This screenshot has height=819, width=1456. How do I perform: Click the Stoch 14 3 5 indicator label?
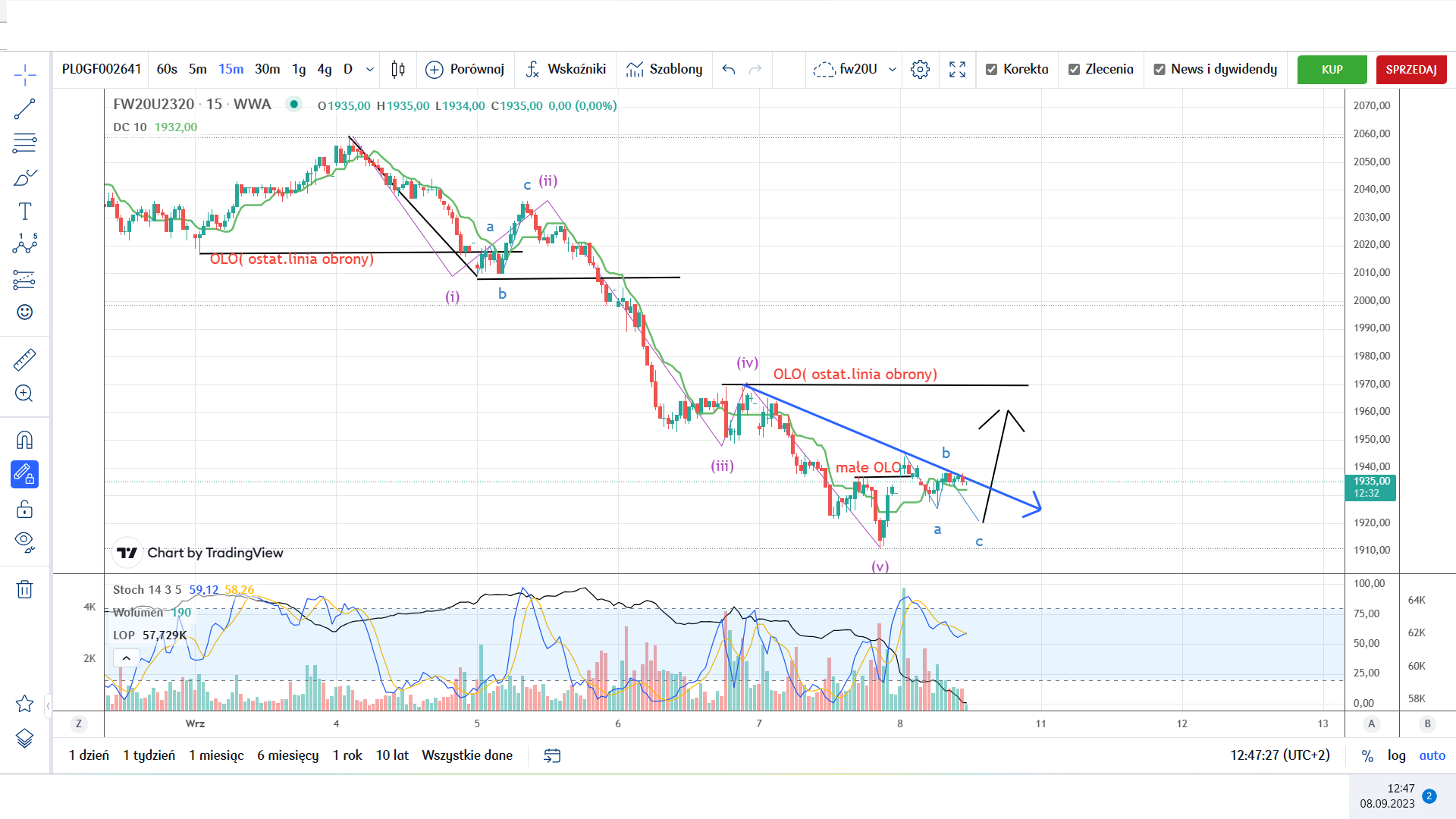147,590
